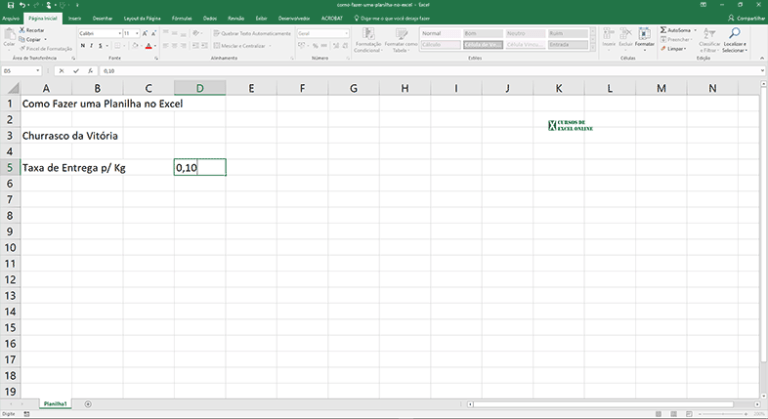Copy selection with Copiar
This screenshot has height=419, width=768.
[30, 39]
